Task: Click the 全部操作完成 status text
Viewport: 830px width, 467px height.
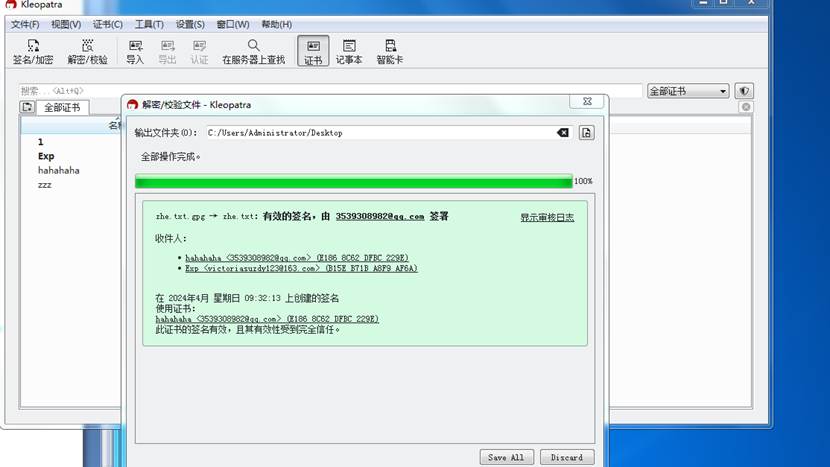Action: tap(170, 157)
